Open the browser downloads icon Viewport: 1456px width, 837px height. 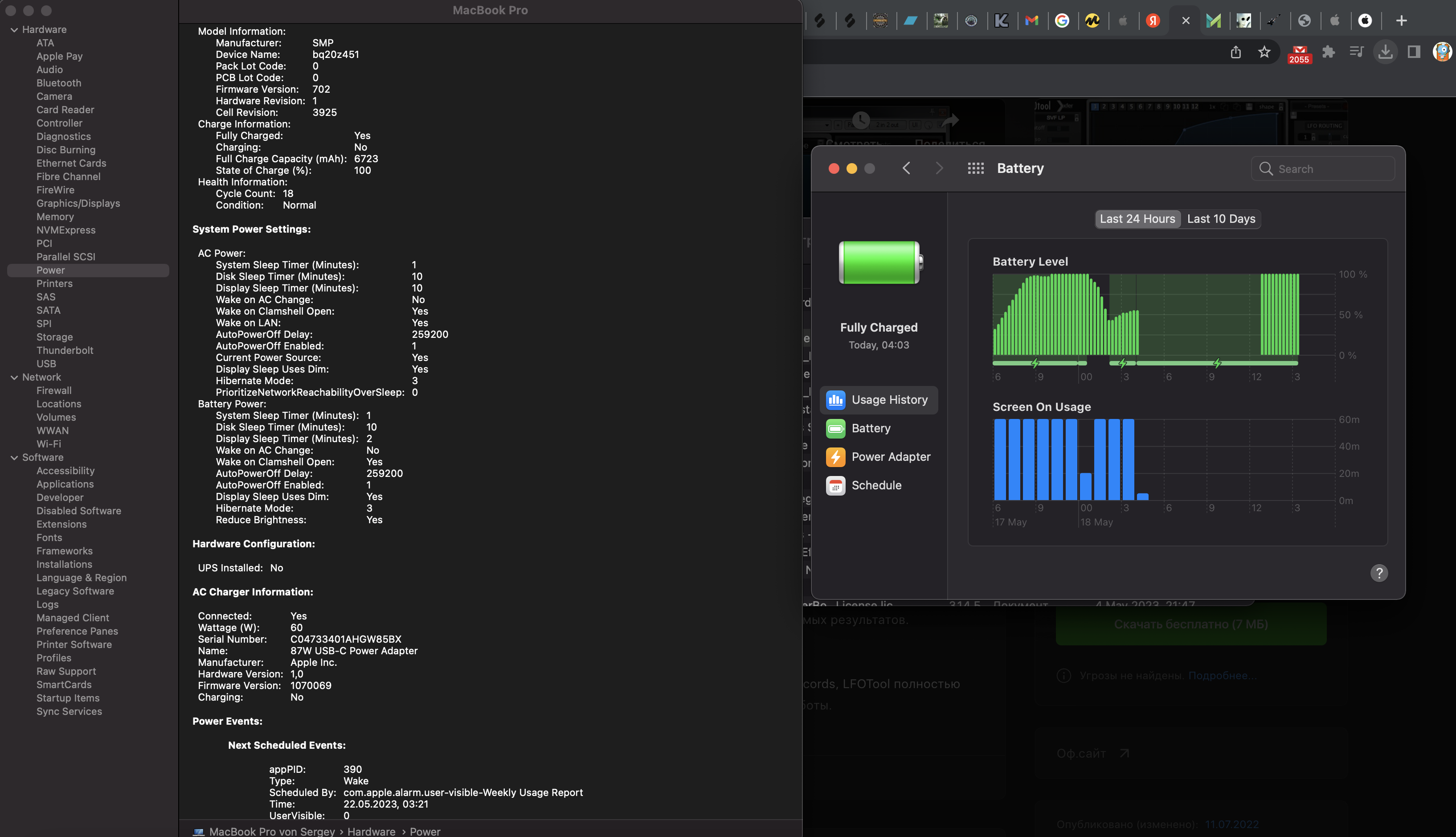pos(1385,52)
